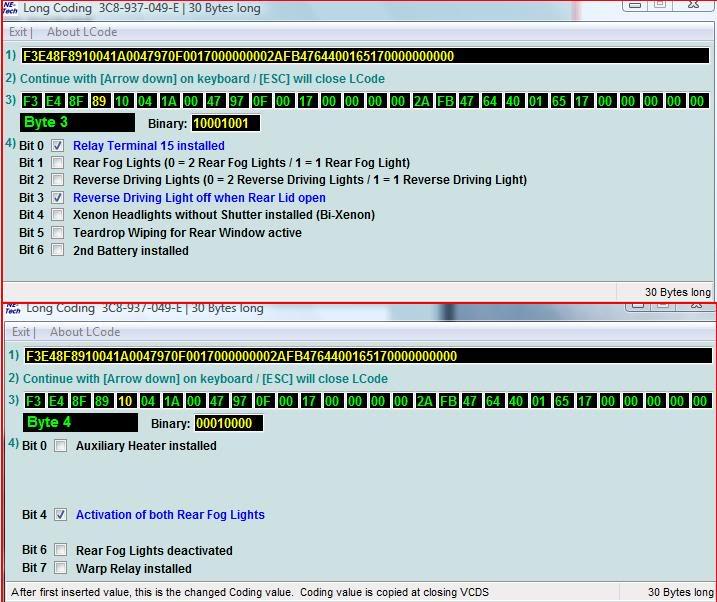Open About LCode in the Byte 4 window
The image size is (717, 602).
[x=85, y=332]
